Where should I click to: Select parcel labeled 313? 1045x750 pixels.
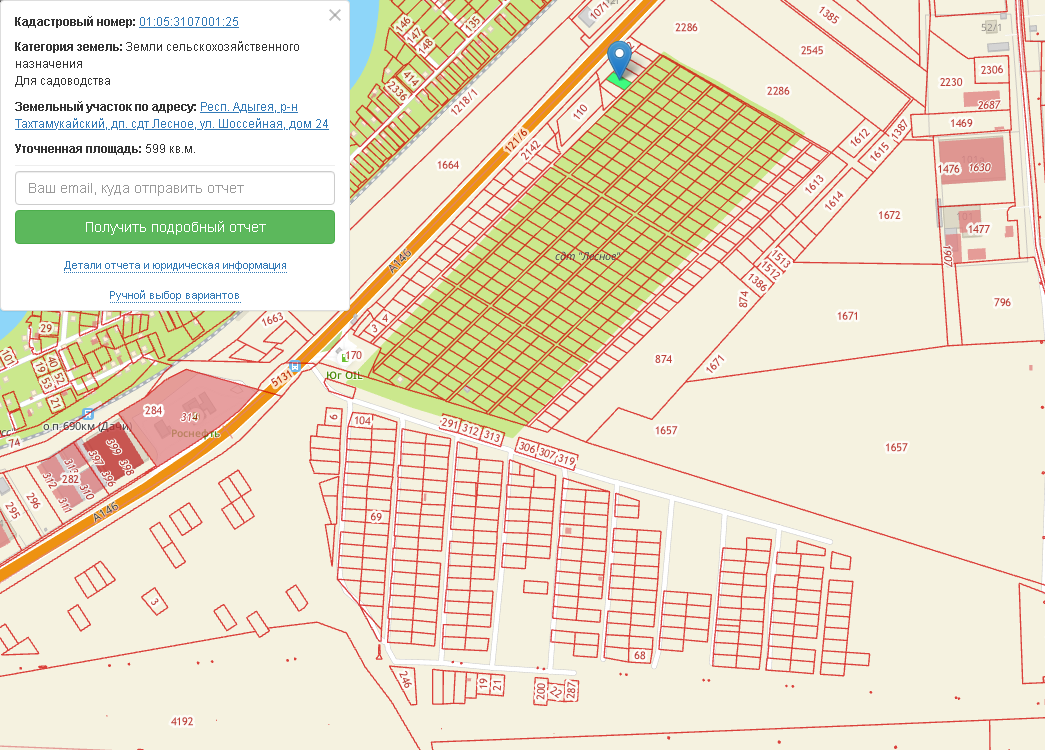point(492,436)
